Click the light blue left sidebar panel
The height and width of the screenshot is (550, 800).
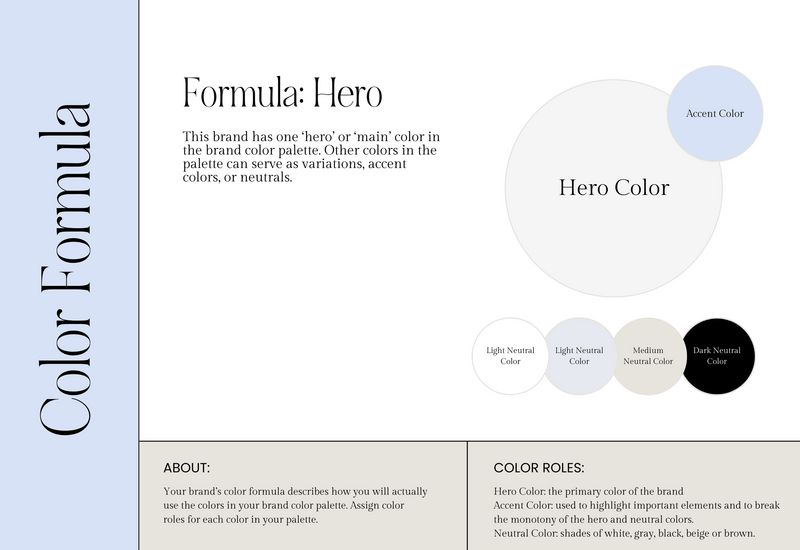tap(69, 275)
